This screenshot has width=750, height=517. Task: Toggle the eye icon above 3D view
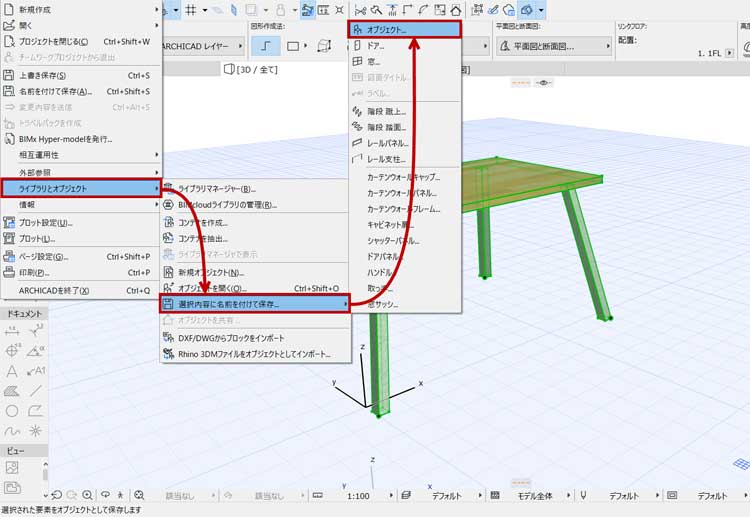543,83
